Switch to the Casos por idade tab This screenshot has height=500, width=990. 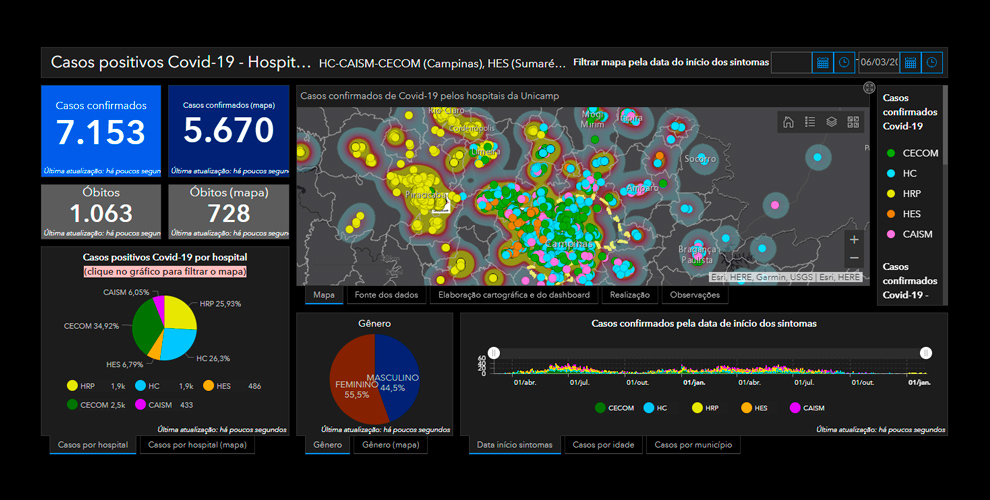tap(602, 445)
